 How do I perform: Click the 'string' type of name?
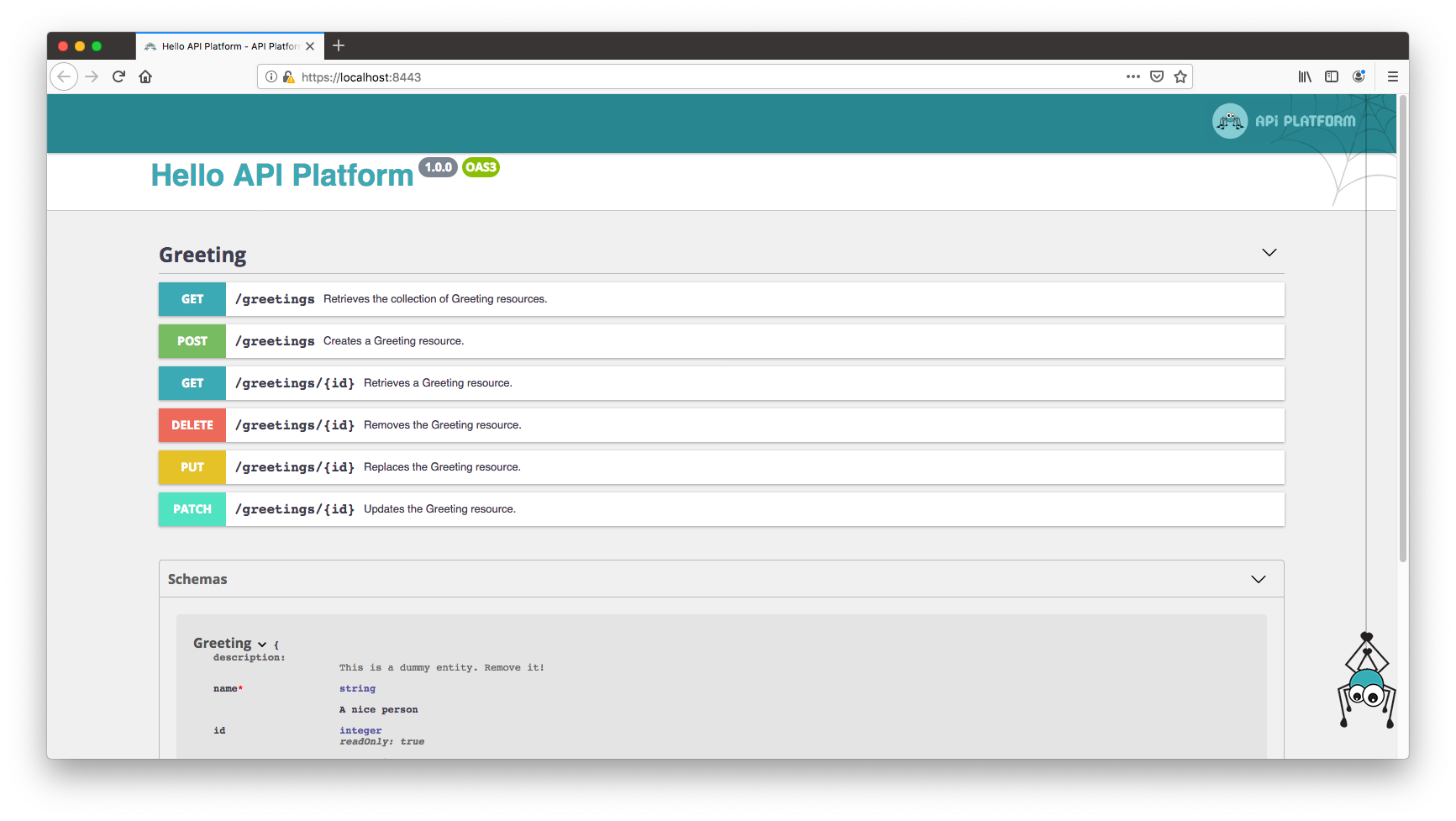point(357,688)
